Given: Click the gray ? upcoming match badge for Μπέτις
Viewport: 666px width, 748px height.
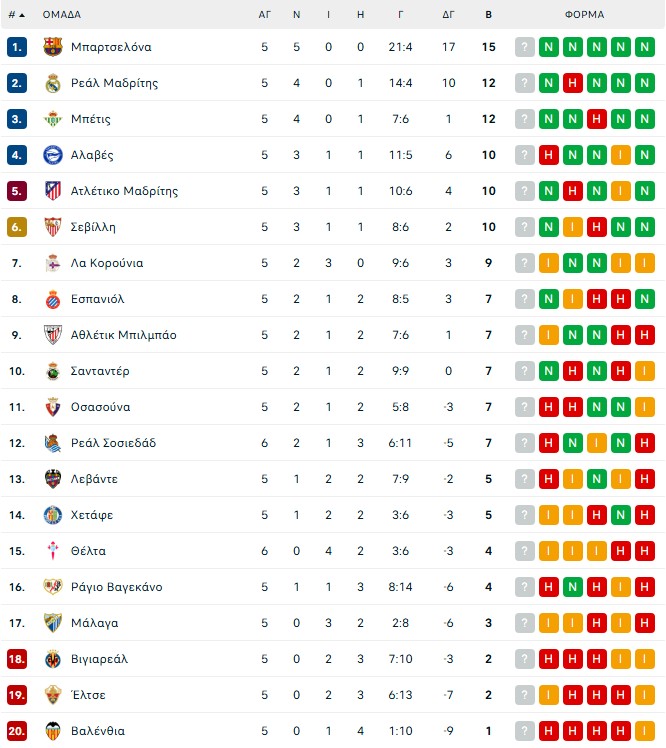Looking at the screenshot, I should point(525,119).
